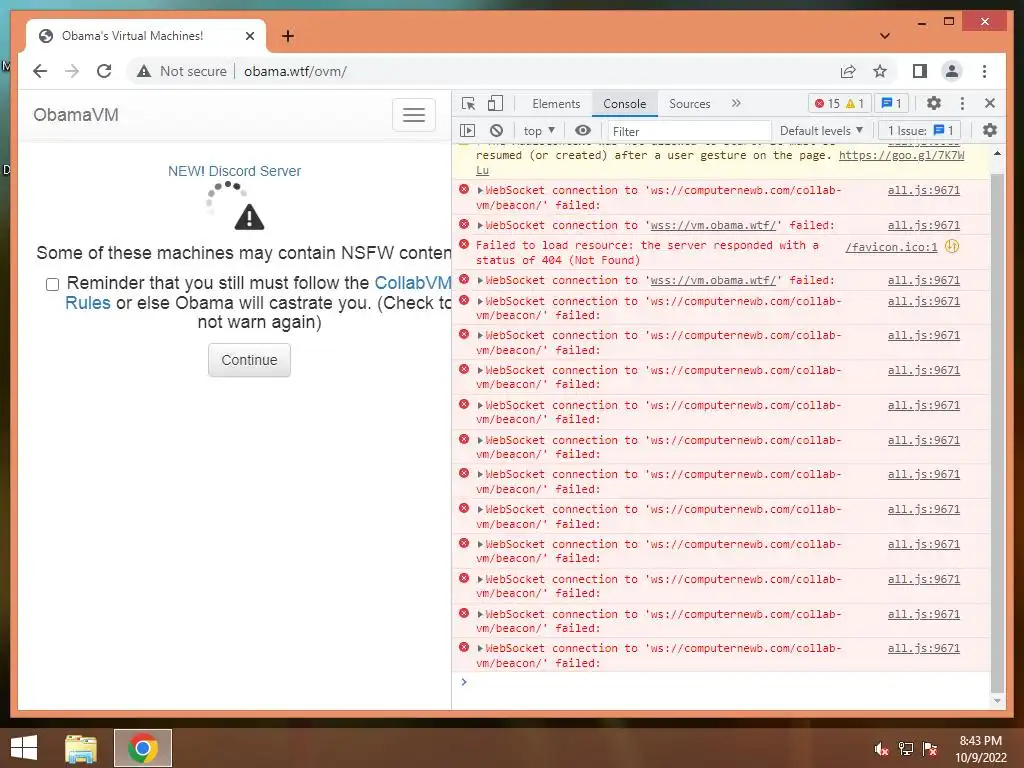Viewport: 1024px width, 768px height.
Task: Open /favicon.ico:1 source link
Action: pyautogui.click(x=891, y=247)
